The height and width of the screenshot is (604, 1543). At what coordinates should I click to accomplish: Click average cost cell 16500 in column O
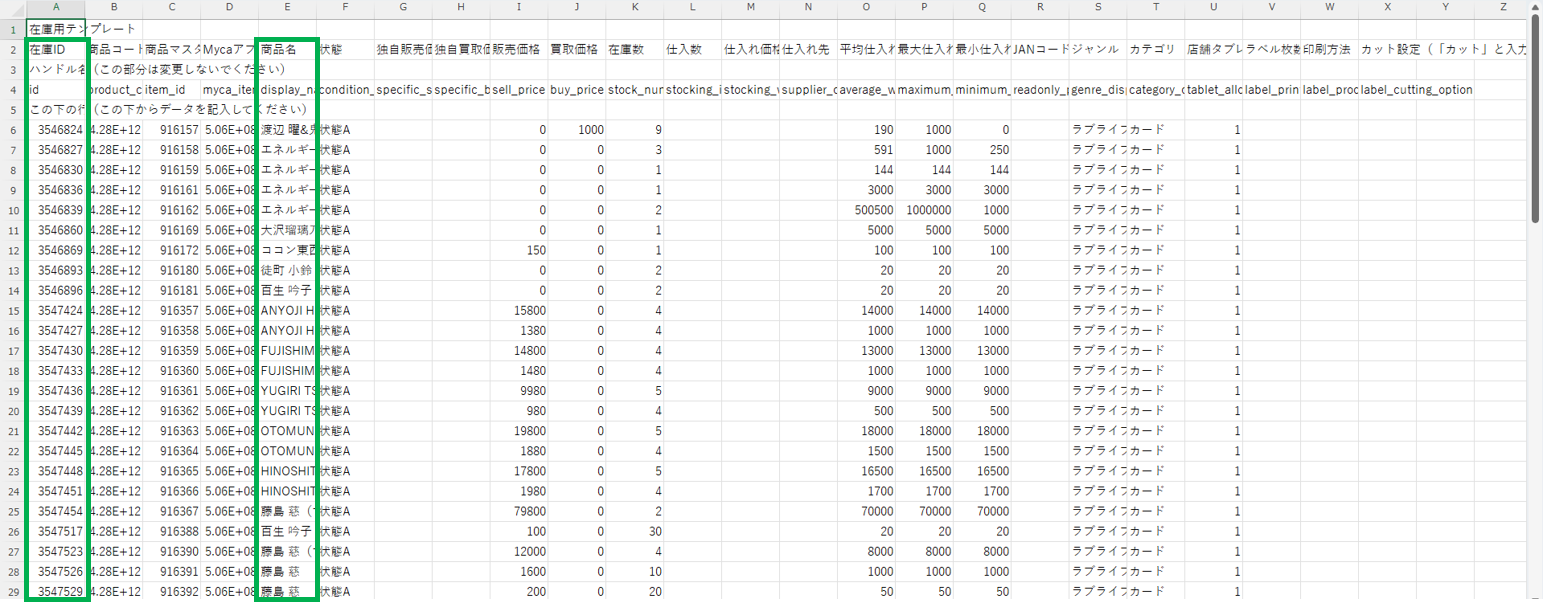(x=866, y=471)
